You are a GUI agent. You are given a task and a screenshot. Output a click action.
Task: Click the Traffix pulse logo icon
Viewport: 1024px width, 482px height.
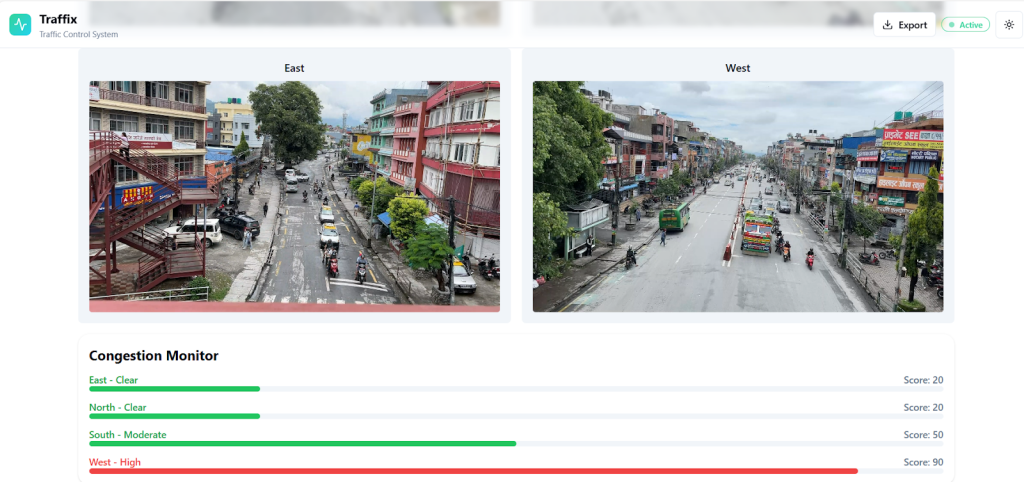pos(20,25)
